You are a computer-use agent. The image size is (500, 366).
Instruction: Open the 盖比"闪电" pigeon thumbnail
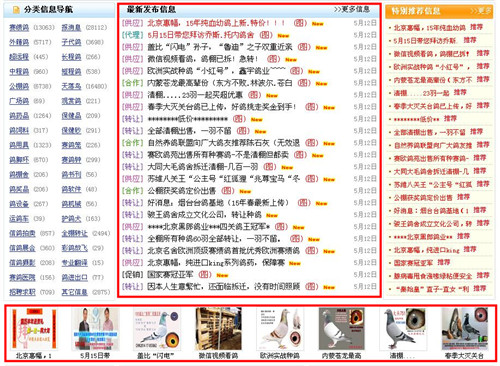point(156,329)
